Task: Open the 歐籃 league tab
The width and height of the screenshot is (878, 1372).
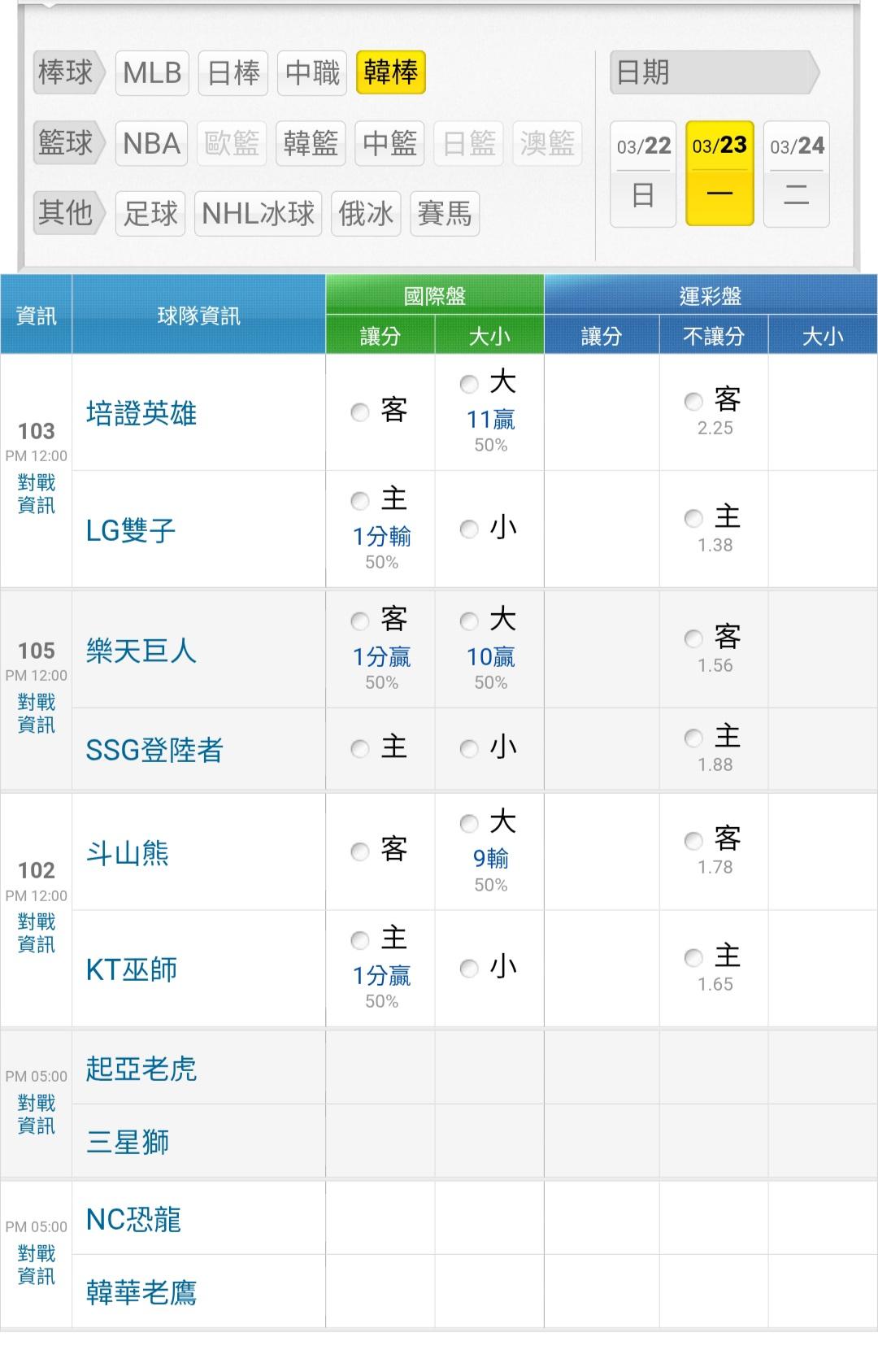Action: tap(232, 144)
